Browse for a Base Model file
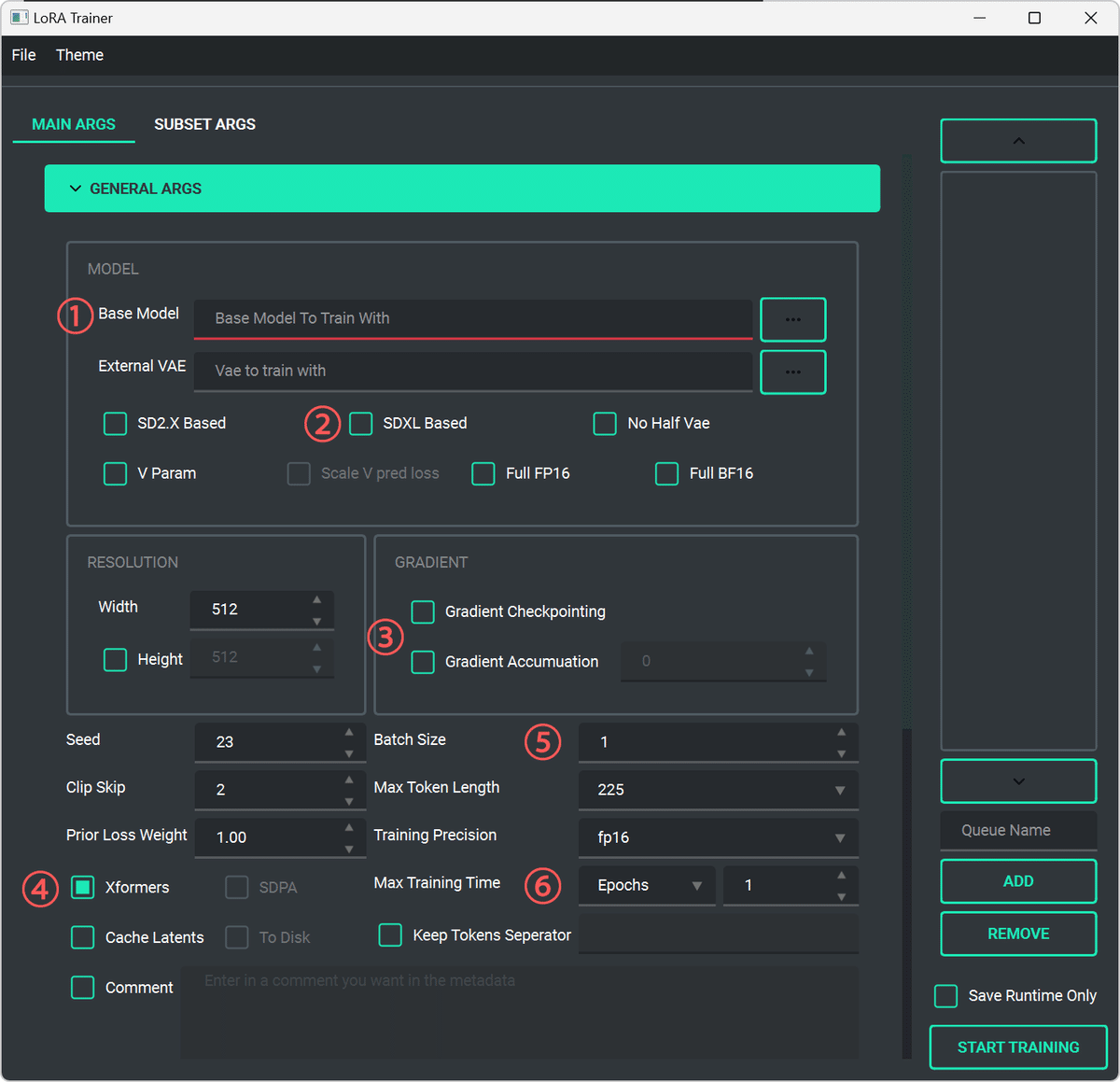1120x1082 pixels. [x=792, y=318]
